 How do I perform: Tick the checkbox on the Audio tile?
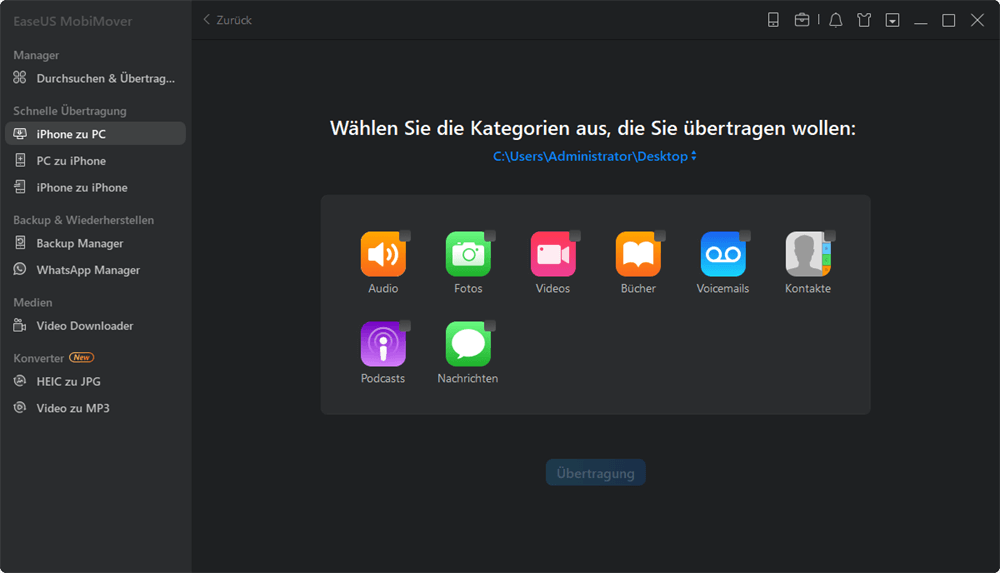pyautogui.click(x=405, y=235)
